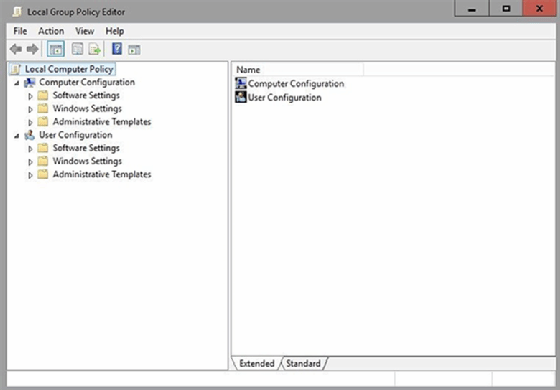This screenshot has width=560, height=390.
Task: Select Administrative Templates label under Computer Configuration
Action: tap(102, 121)
